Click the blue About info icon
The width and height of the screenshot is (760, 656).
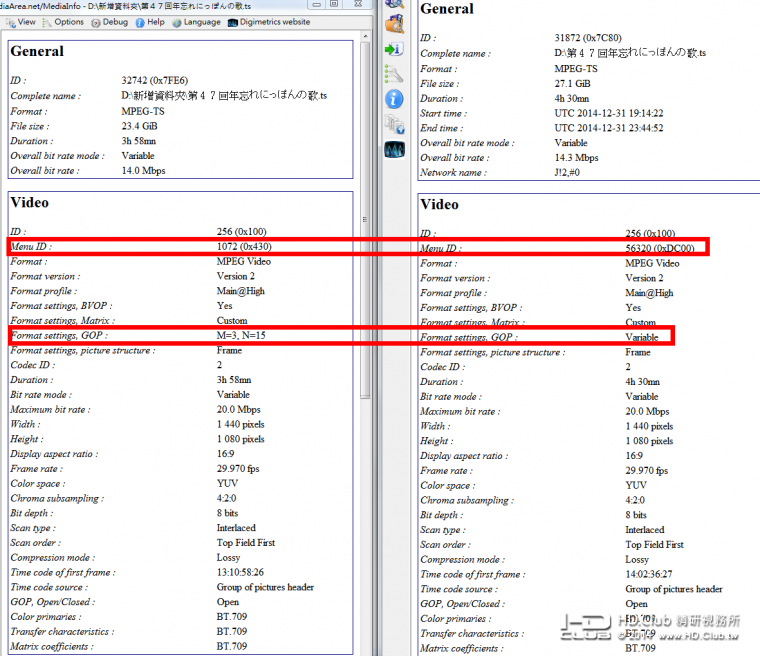394,98
